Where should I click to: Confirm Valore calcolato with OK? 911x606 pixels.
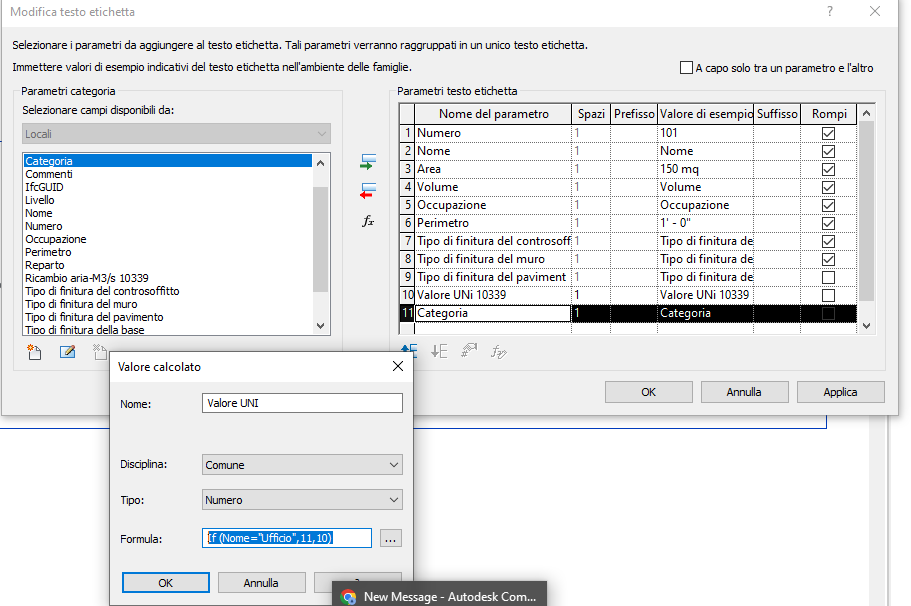click(166, 582)
